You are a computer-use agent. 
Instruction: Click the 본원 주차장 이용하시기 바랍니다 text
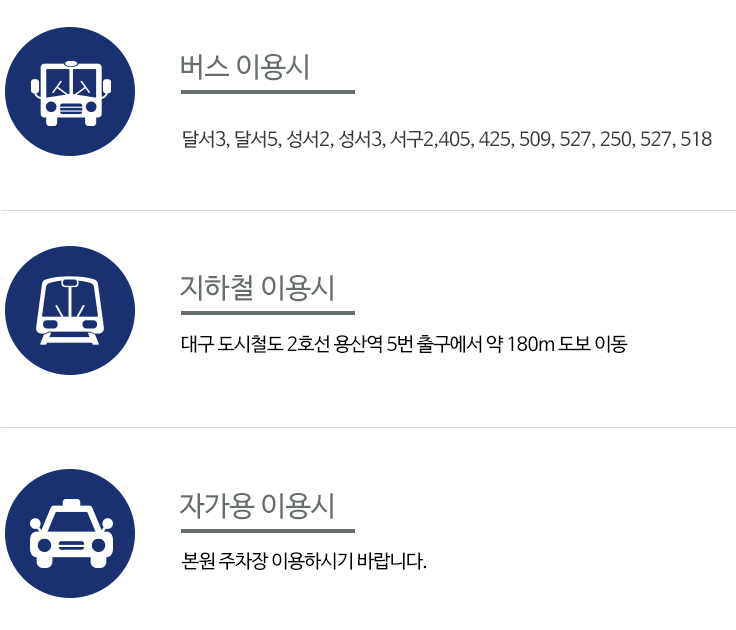(304, 561)
